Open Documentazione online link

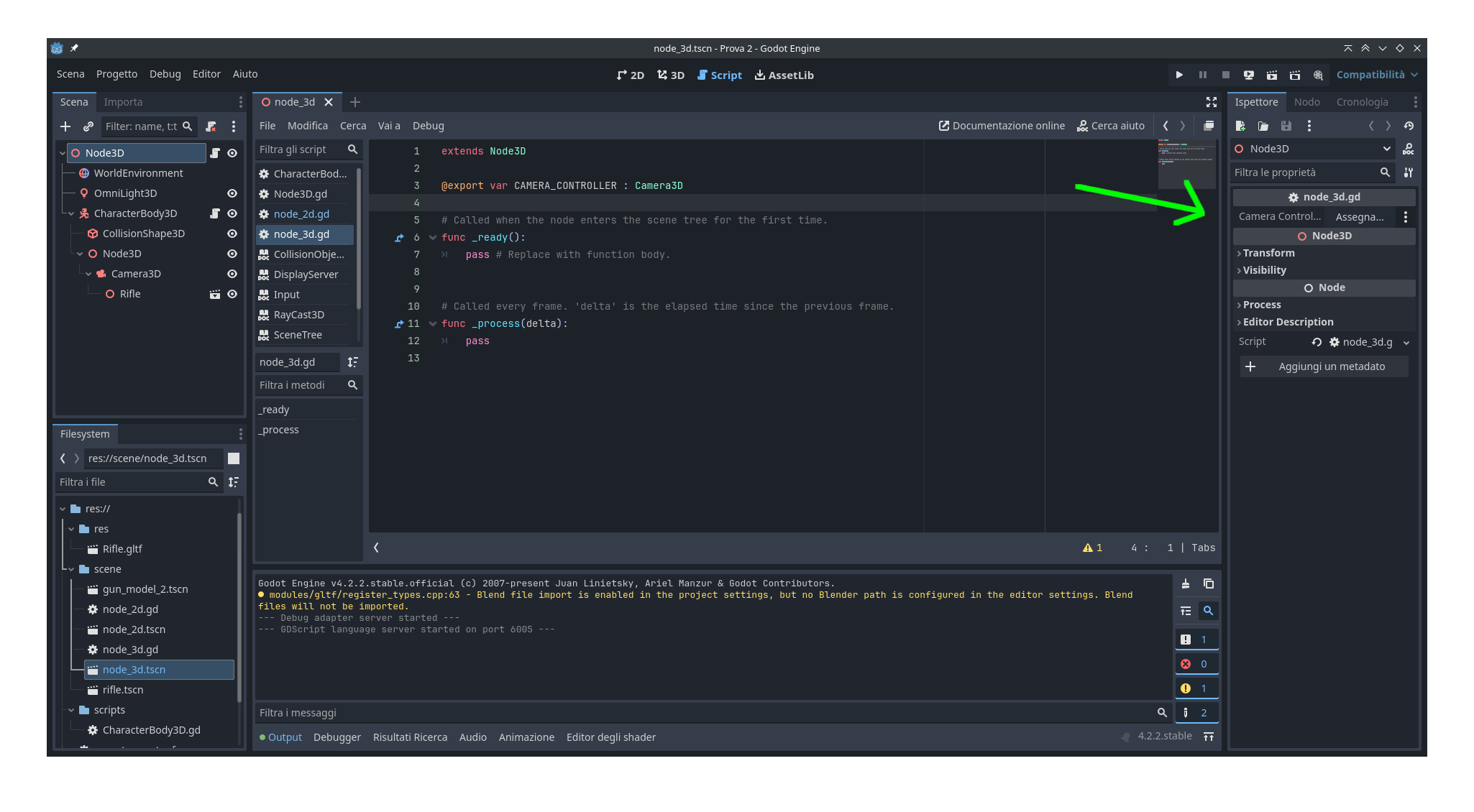1002,126
